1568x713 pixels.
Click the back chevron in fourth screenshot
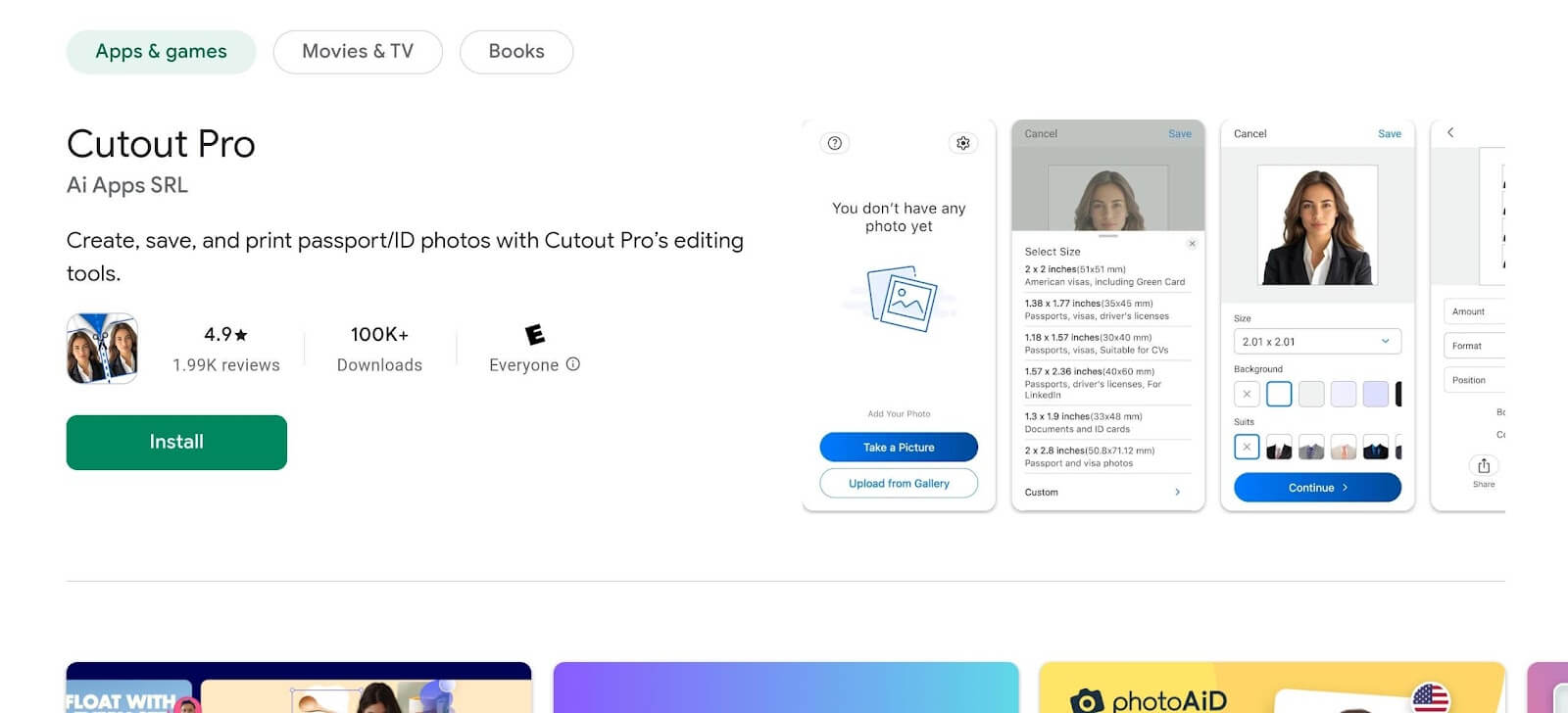[x=1450, y=133]
